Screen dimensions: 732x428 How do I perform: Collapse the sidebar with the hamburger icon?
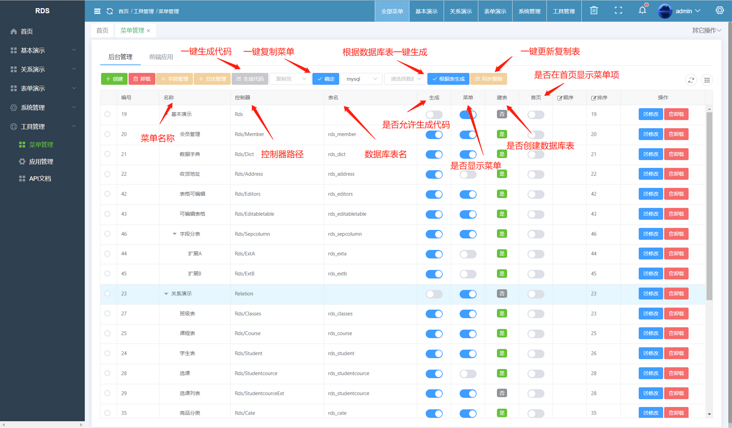pos(97,11)
